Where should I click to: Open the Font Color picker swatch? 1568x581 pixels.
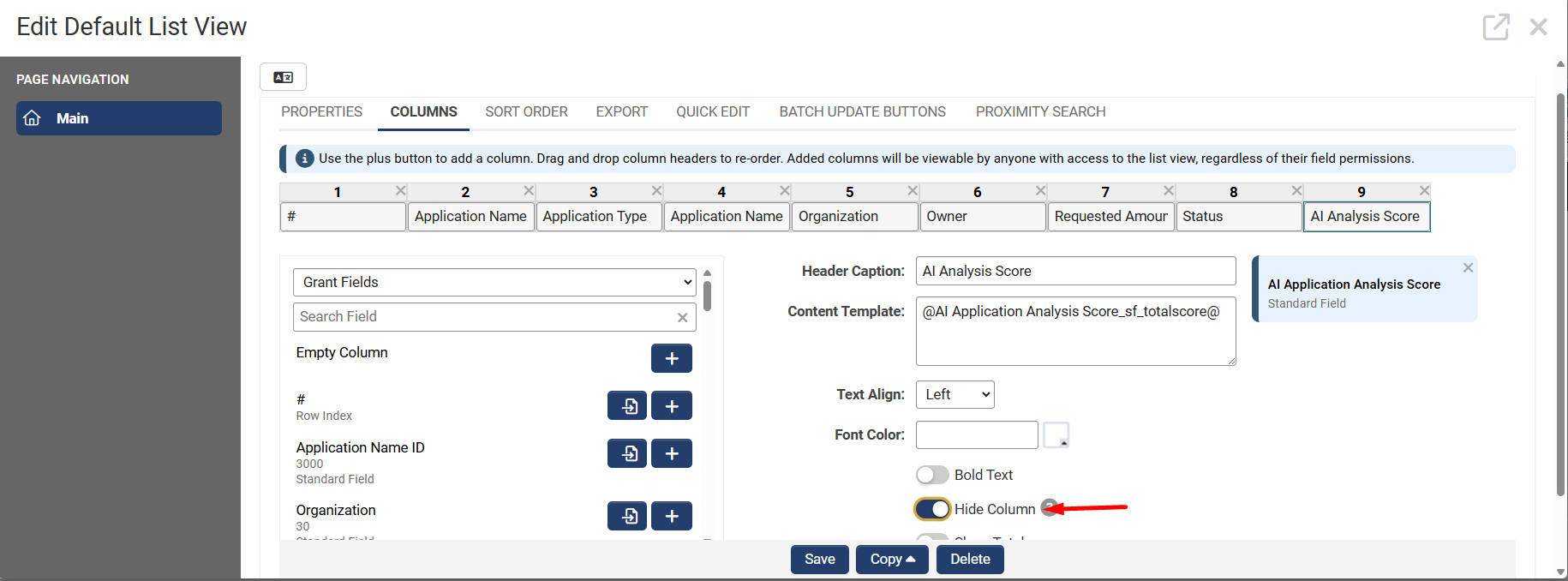click(1056, 434)
